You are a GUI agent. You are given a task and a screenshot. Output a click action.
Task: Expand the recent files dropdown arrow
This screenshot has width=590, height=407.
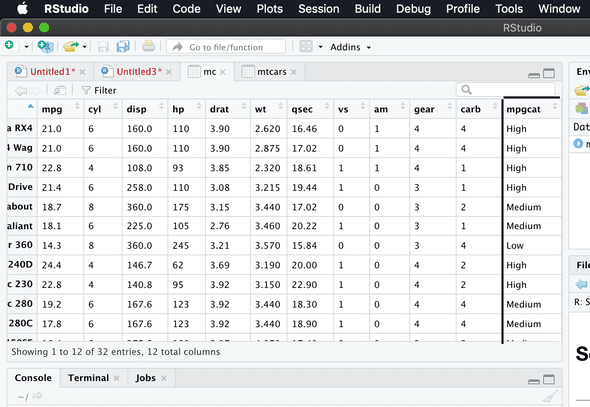[85, 47]
